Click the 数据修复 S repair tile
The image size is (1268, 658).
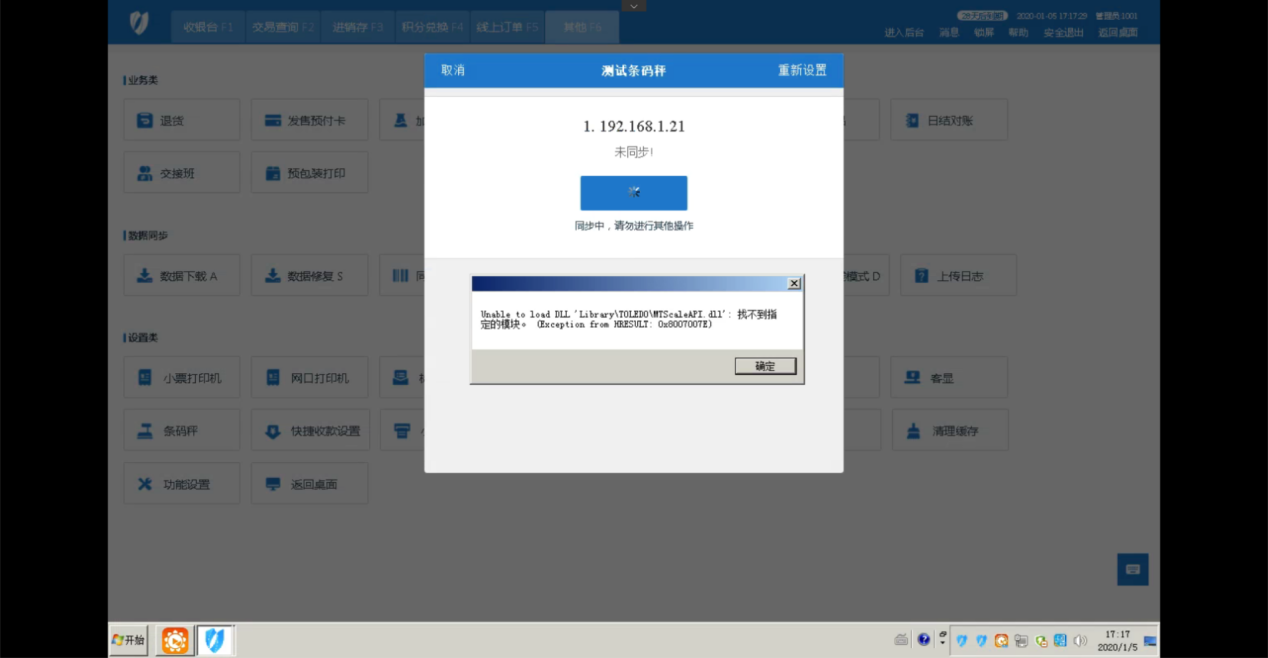309,276
